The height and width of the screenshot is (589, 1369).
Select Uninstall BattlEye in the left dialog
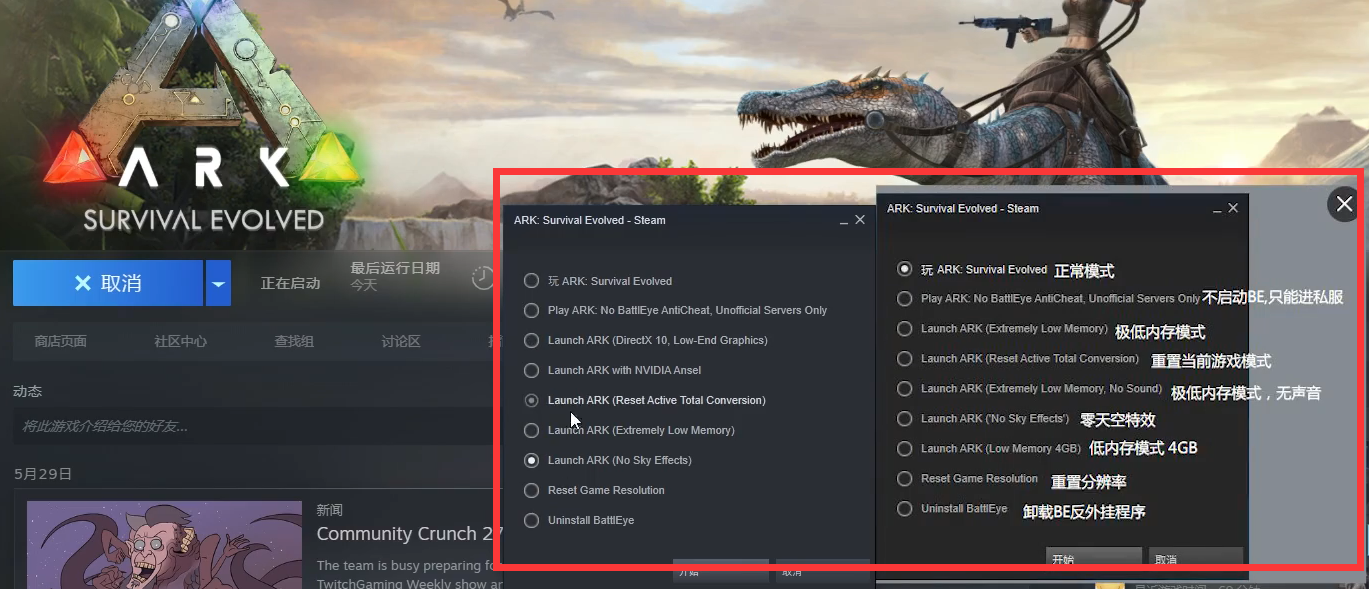531,520
